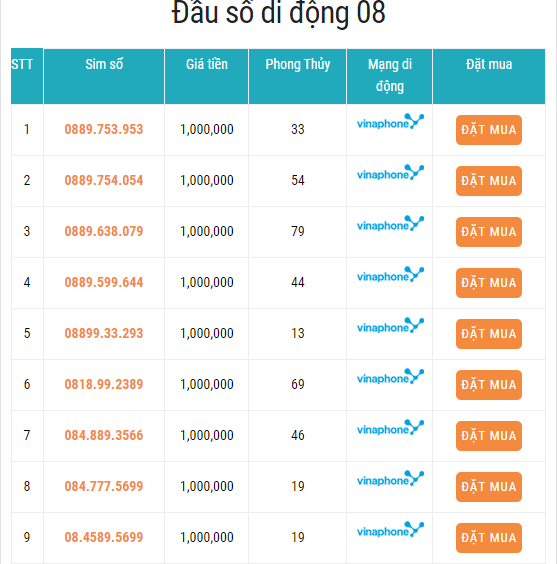Screen dimensions: 557x564
Task: Select SIM number 08899.33.293
Action: [x=104, y=333]
